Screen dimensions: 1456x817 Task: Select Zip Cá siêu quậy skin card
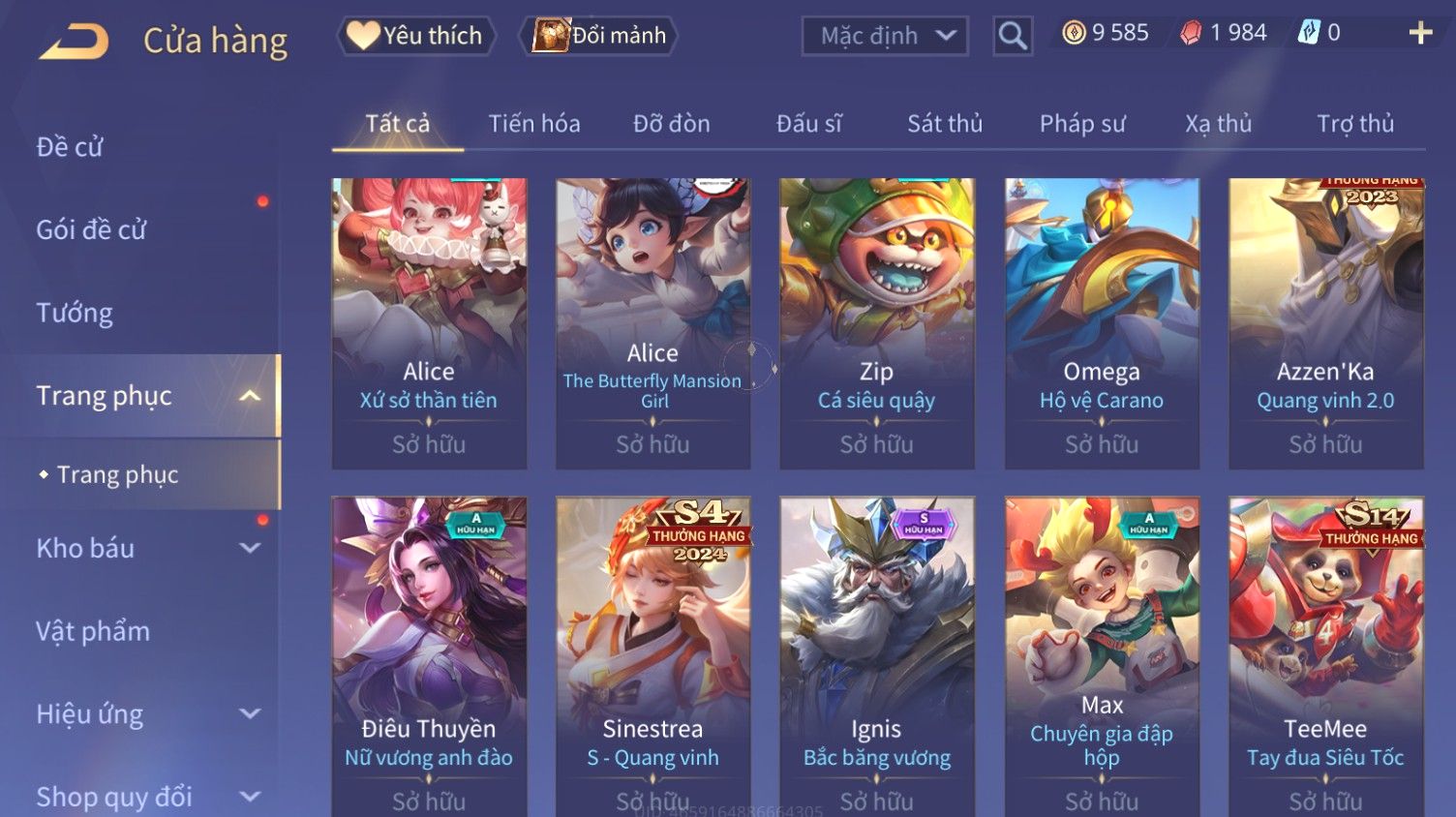coord(877,323)
